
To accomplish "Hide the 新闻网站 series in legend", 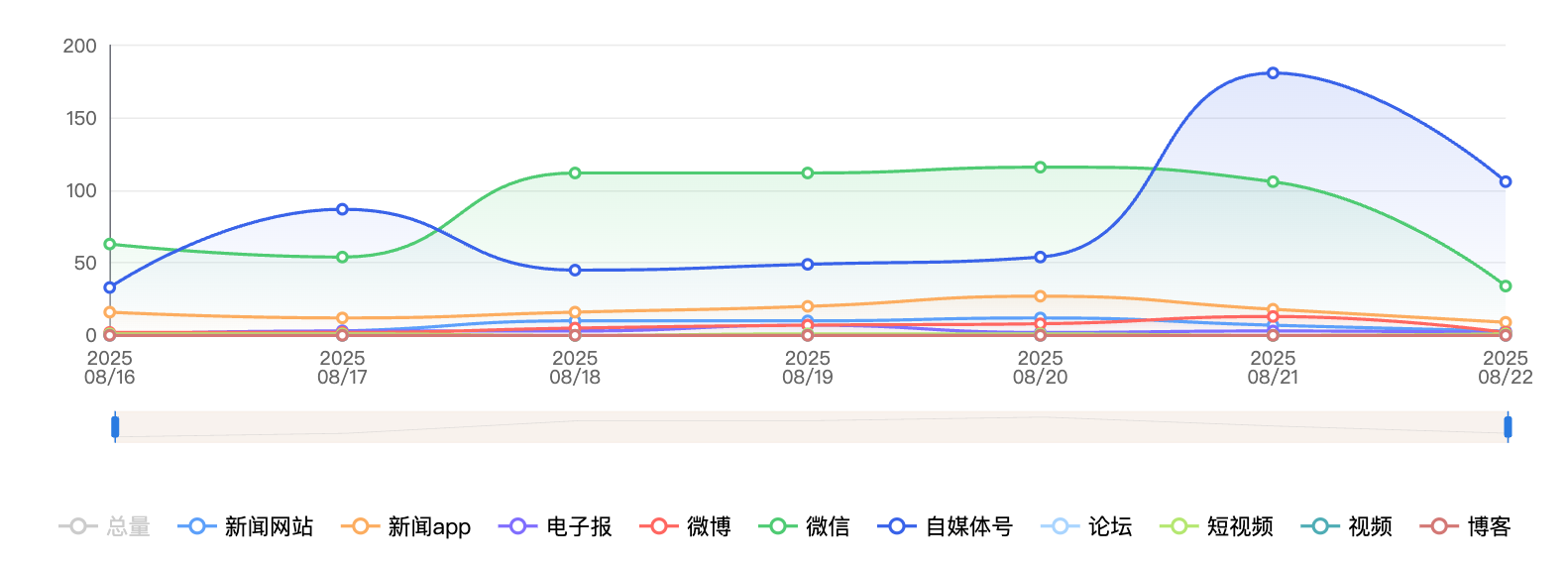I will pos(246,526).
